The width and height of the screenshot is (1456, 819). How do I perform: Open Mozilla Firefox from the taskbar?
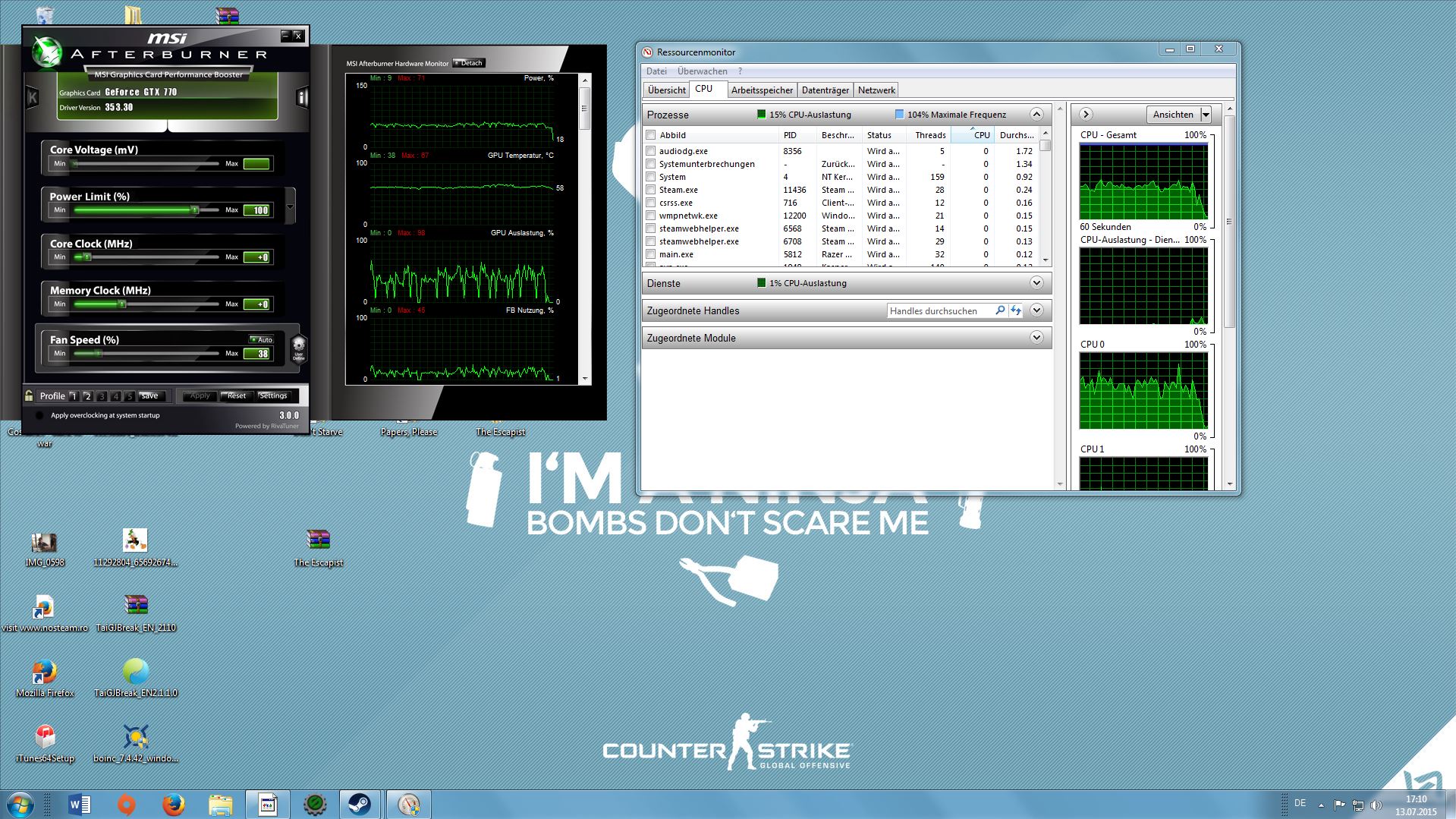pyautogui.click(x=174, y=805)
